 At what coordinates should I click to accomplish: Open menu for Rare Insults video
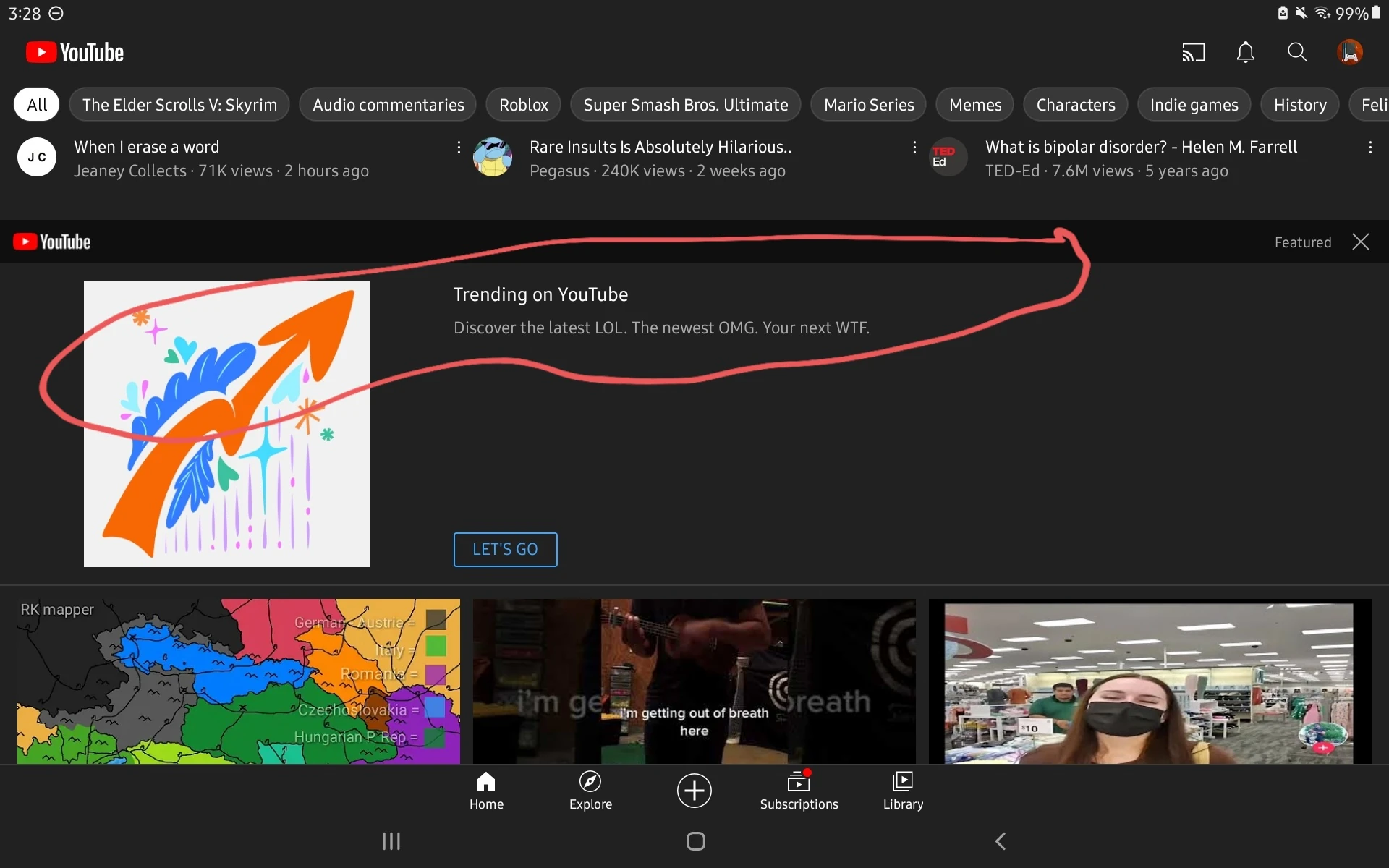pyautogui.click(x=914, y=148)
